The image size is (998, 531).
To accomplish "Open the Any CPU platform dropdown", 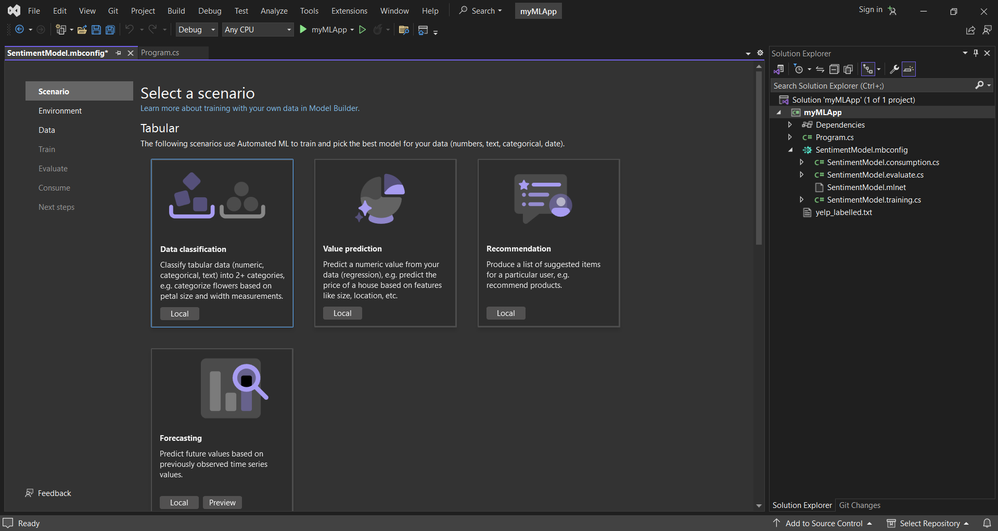I will coord(257,29).
